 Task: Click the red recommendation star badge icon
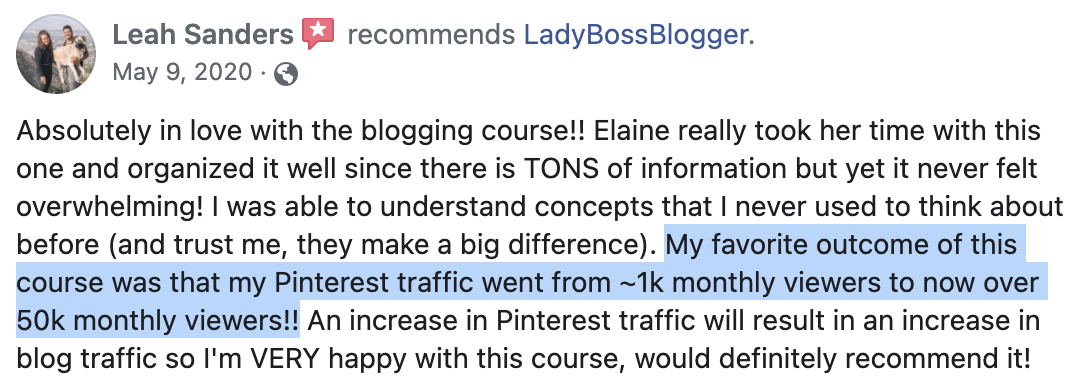click(318, 33)
